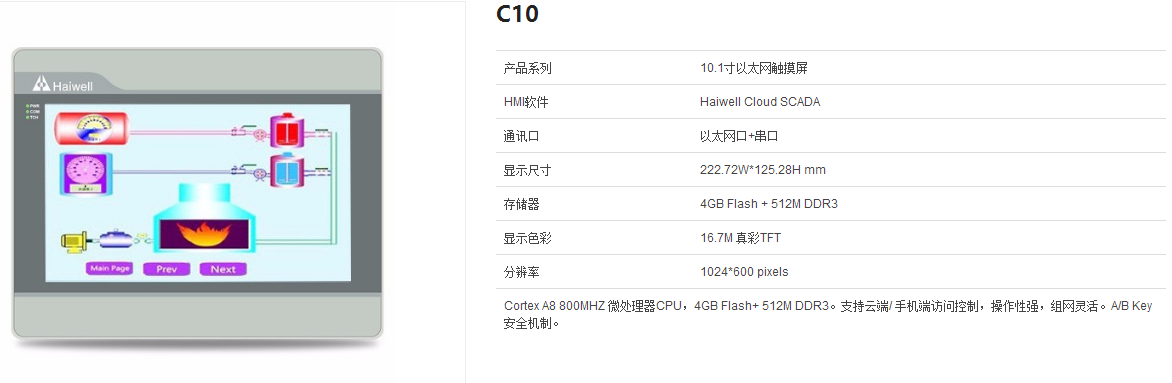Click the yellow motor icon
Screen dimensions: 1172x383
point(75,239)
